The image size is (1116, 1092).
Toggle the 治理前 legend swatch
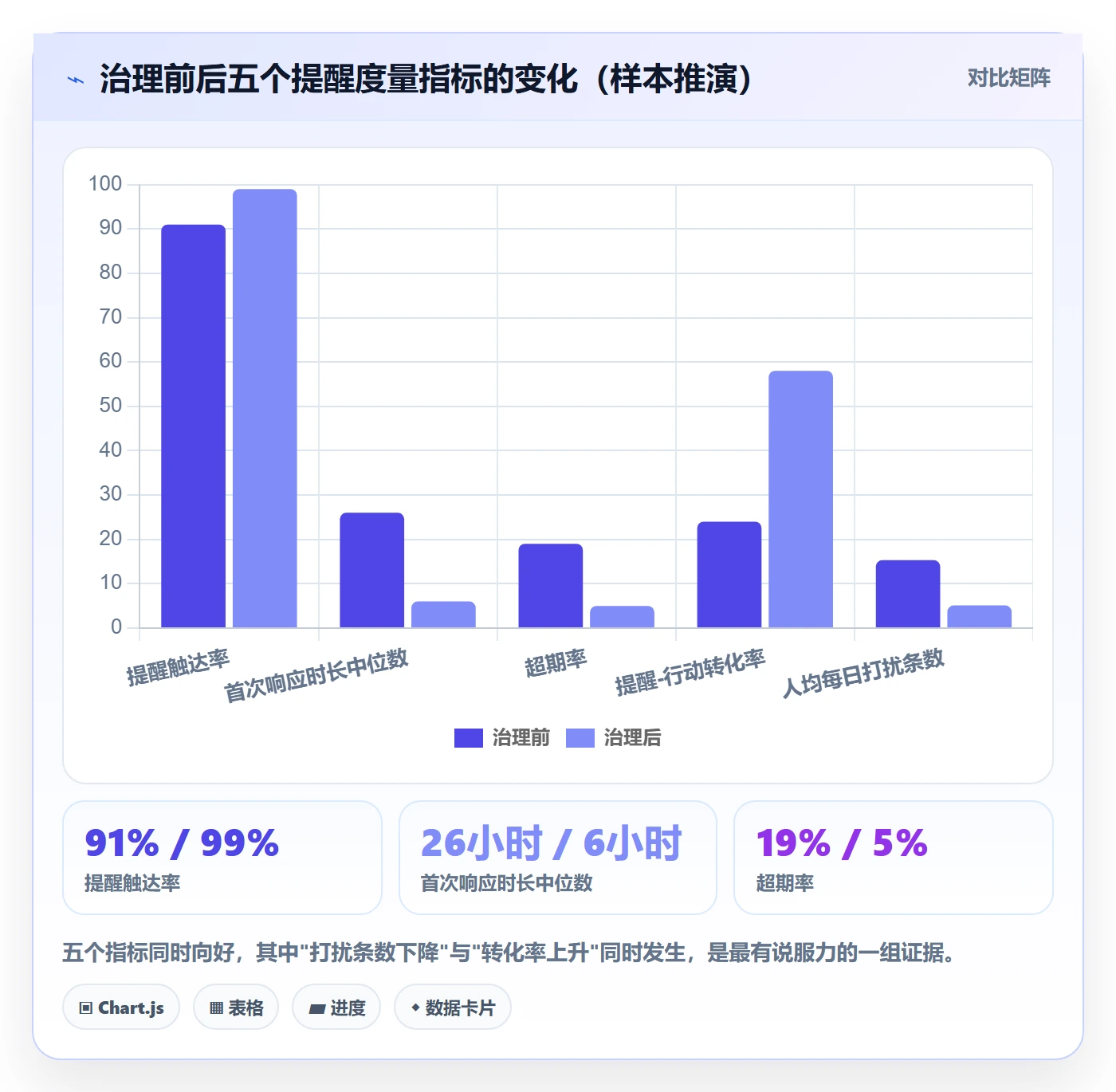tap(469, 738)
